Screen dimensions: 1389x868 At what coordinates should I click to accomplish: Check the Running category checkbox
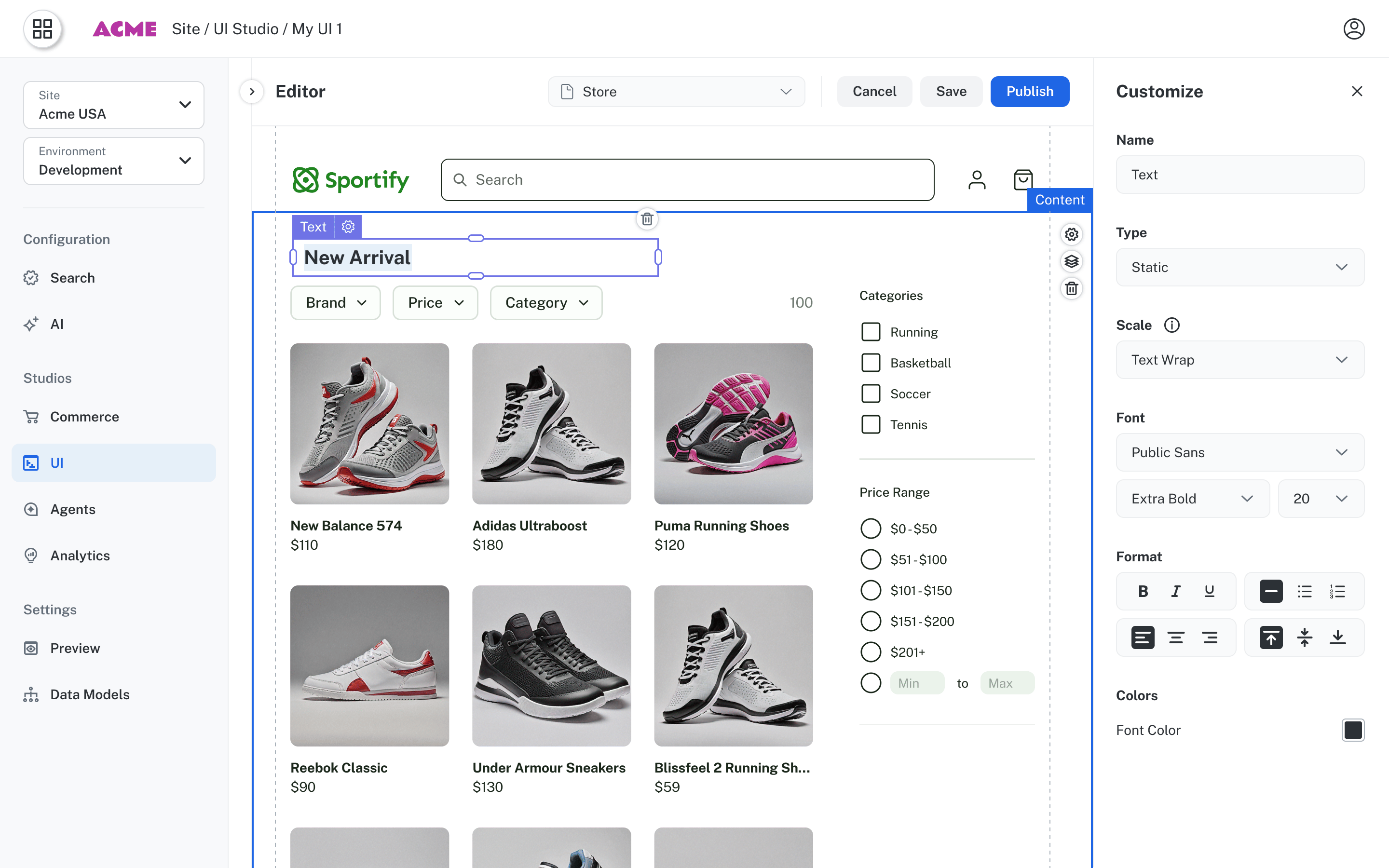click(x=870, y=332)
